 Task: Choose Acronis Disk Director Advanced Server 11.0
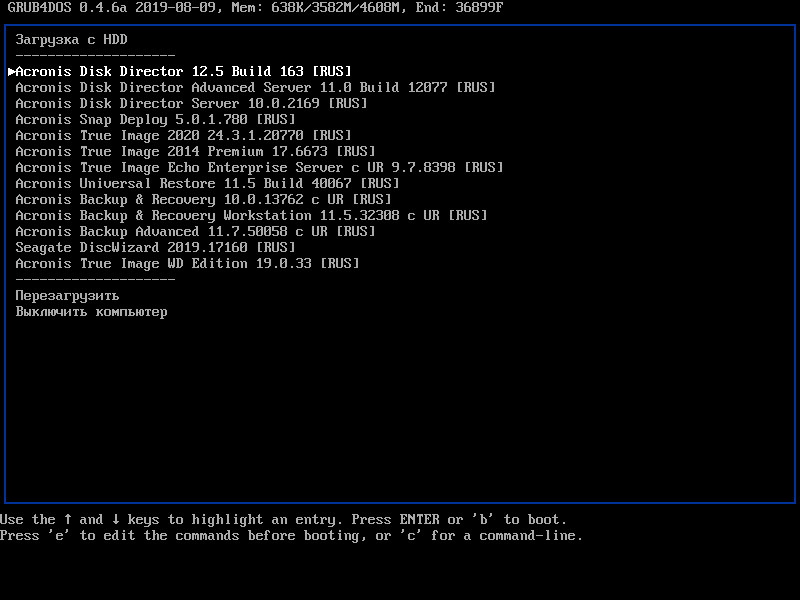coord(255,88)
